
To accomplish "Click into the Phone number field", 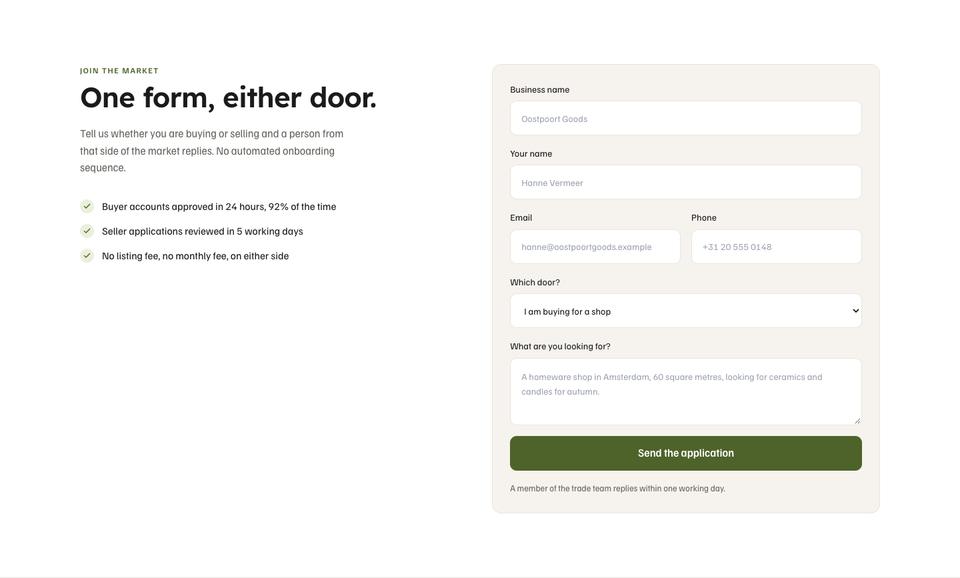I will 776,247.
